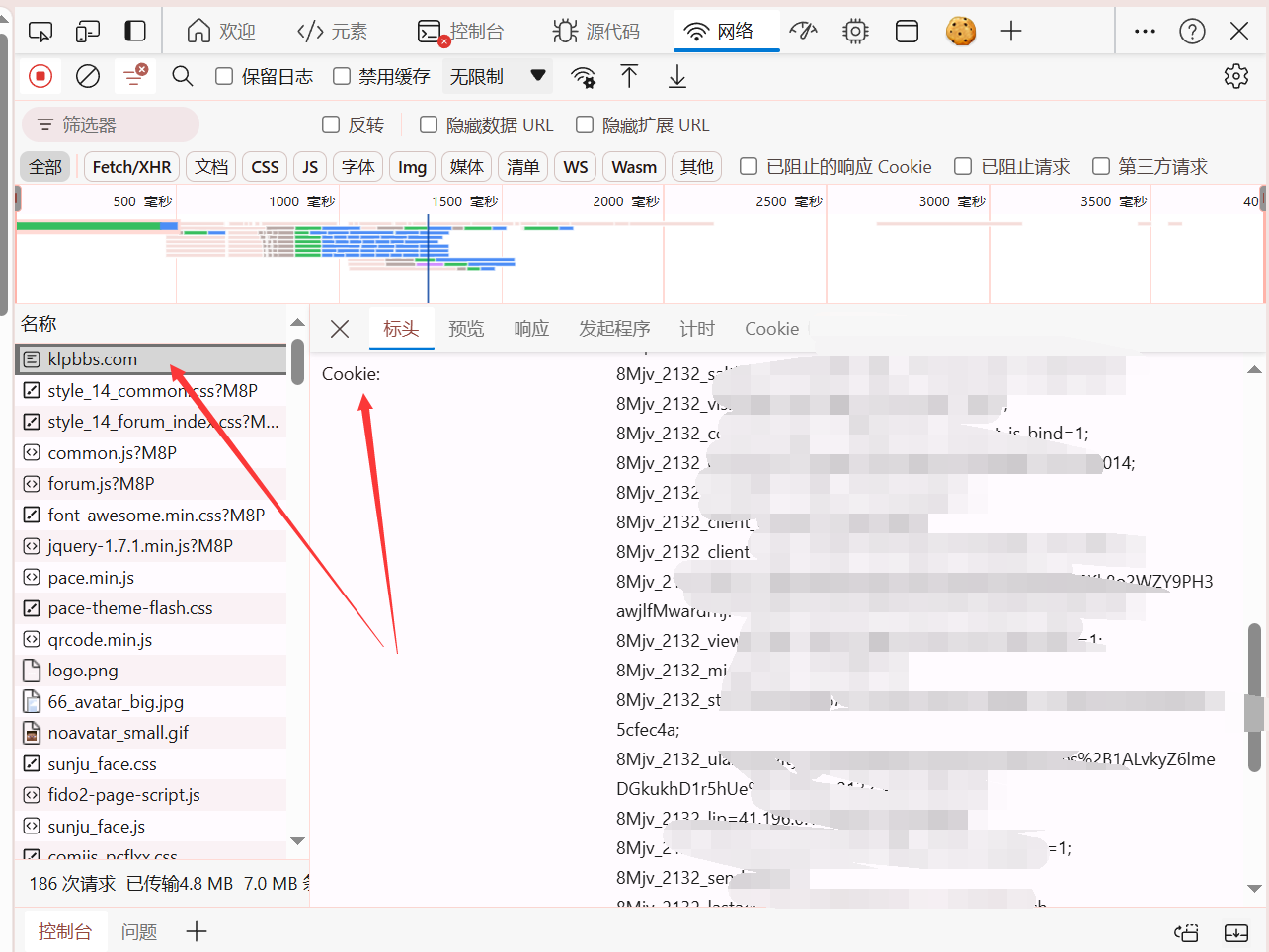Click the headers pane scrollbar thumb
The image size is (1269, 952).
1254,696
